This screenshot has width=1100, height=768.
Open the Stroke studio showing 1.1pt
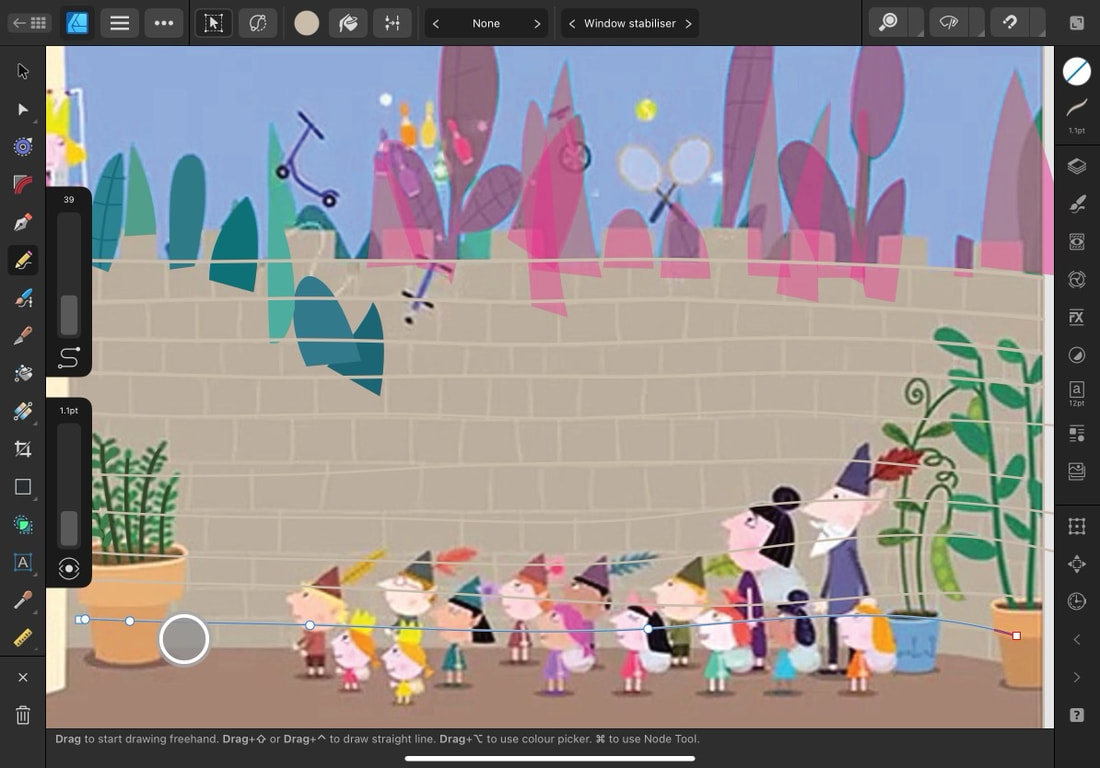[x=1077, y=114]
